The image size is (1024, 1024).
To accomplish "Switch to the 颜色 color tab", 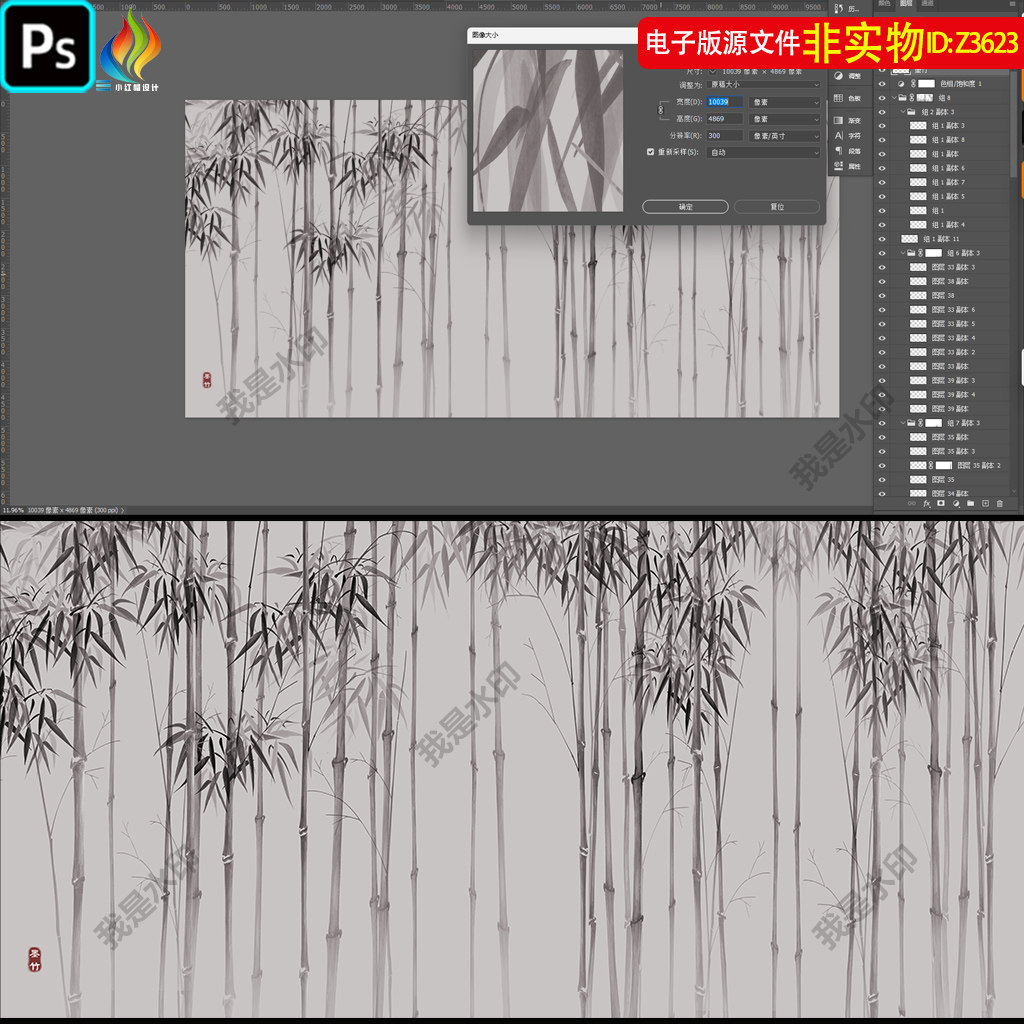I will pyautogui.click(x=884, y=3).
